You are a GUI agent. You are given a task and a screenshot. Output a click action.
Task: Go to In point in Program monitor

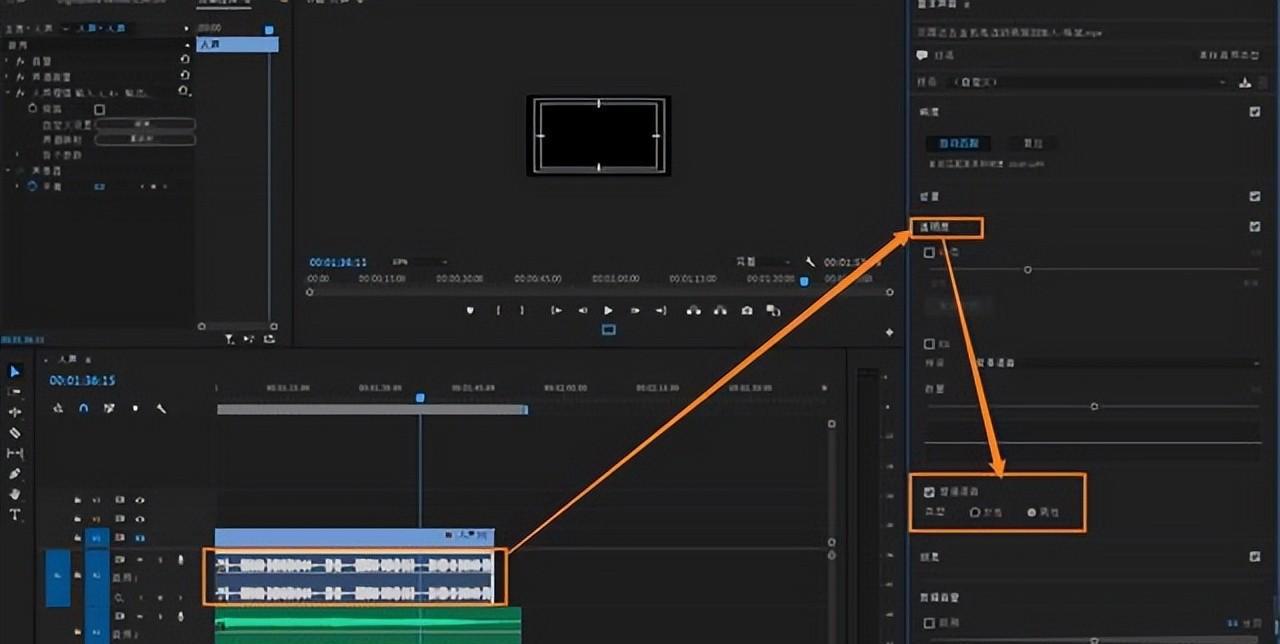point(556,311)
